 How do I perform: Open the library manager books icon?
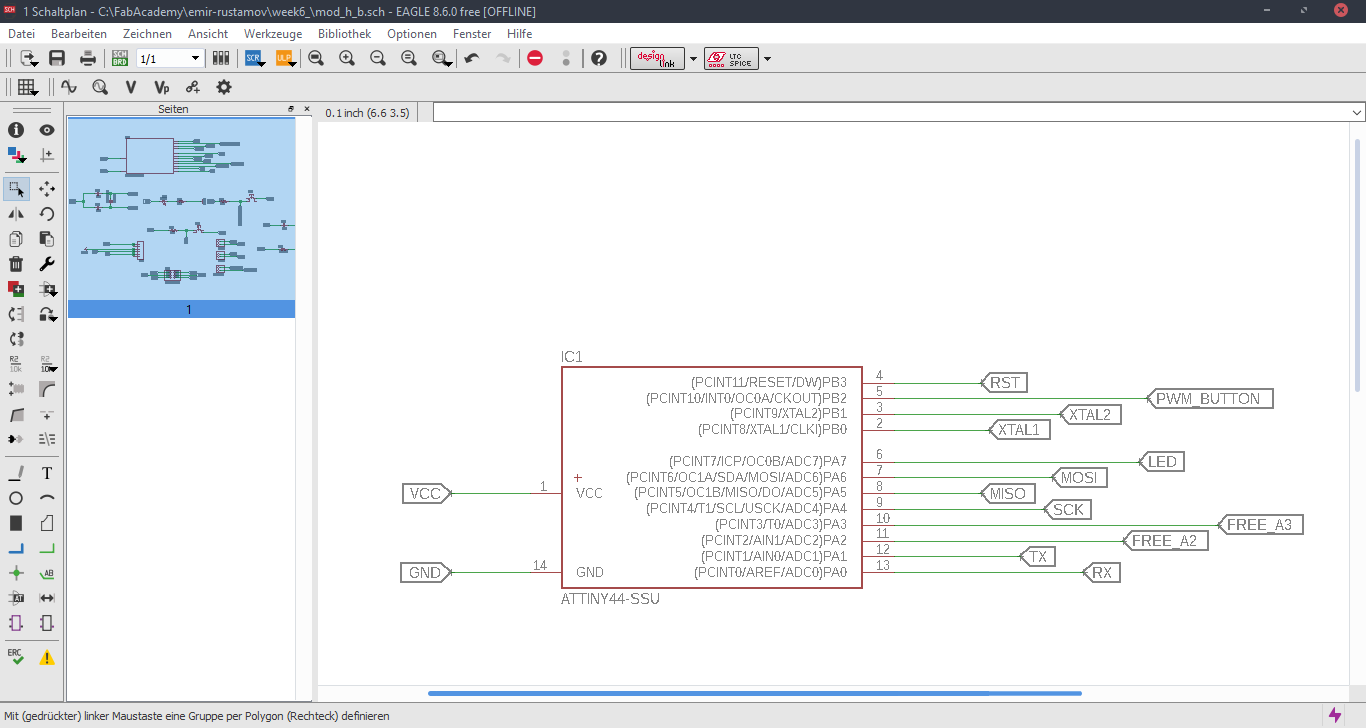[221, 58]
